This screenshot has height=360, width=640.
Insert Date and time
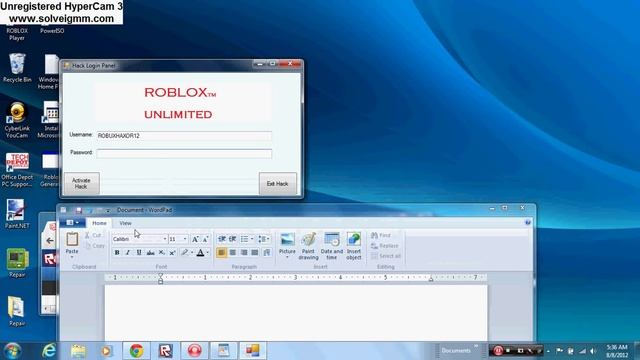tap(332, 246)
